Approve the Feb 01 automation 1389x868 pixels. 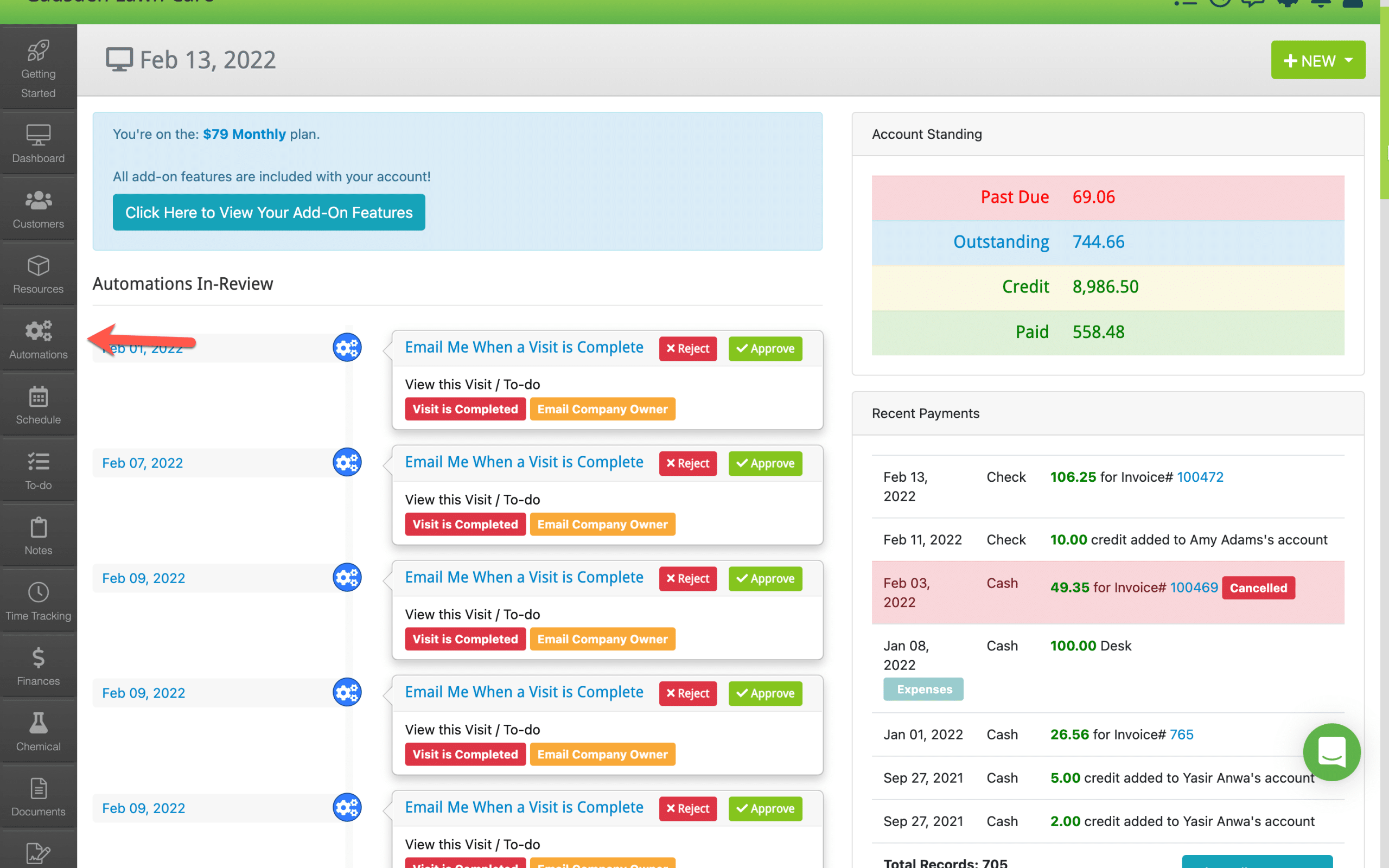[x=765, y=348]
